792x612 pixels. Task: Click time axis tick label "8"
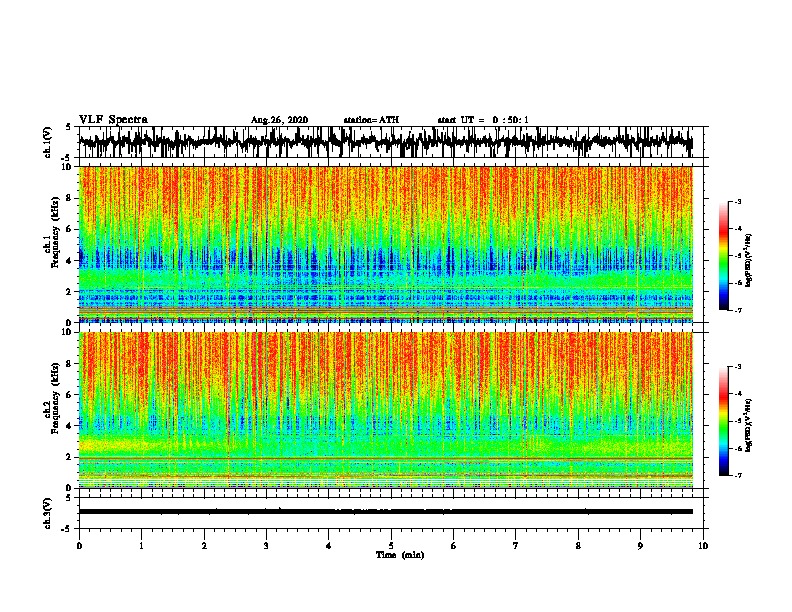(x=578, y=546)
